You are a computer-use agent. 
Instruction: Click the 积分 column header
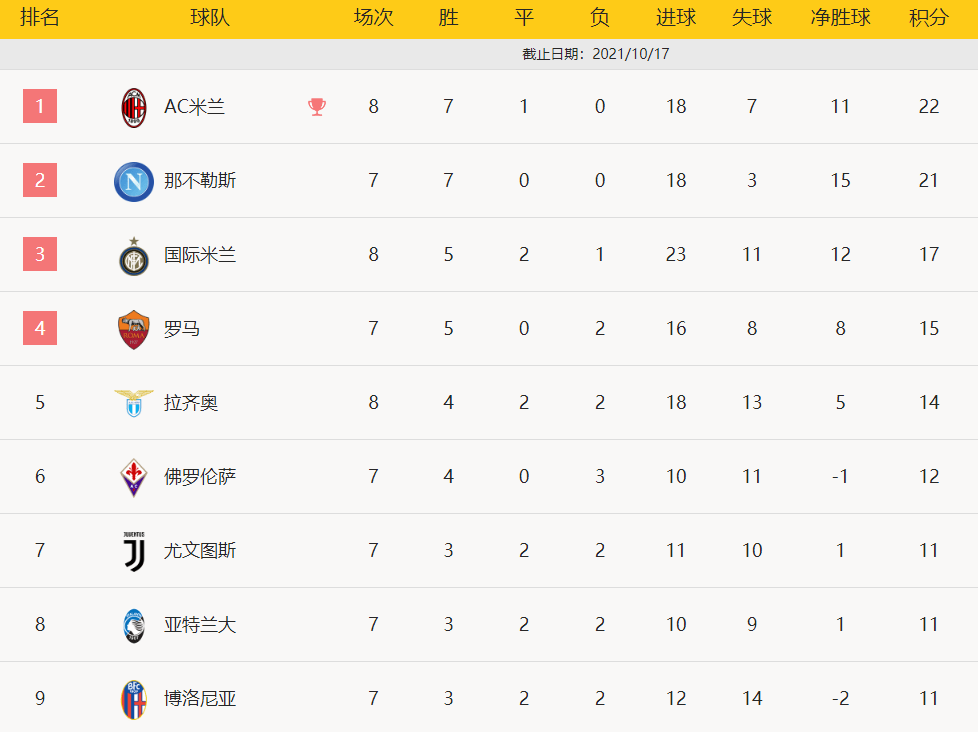click(928, 17)
